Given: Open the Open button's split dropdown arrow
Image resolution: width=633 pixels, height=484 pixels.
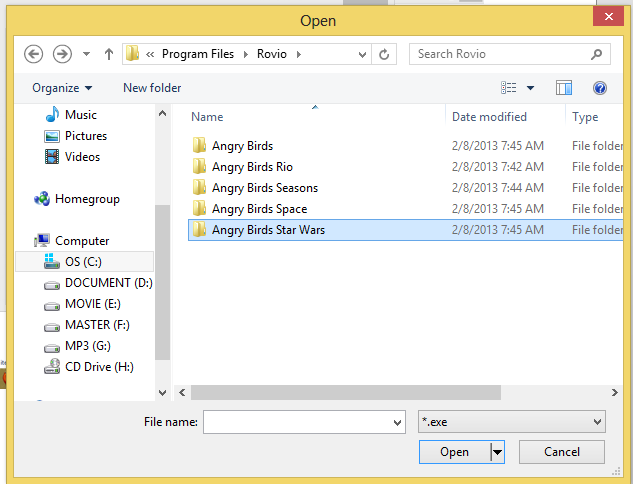Looking at the screenshot, I should tap(498, 452).
